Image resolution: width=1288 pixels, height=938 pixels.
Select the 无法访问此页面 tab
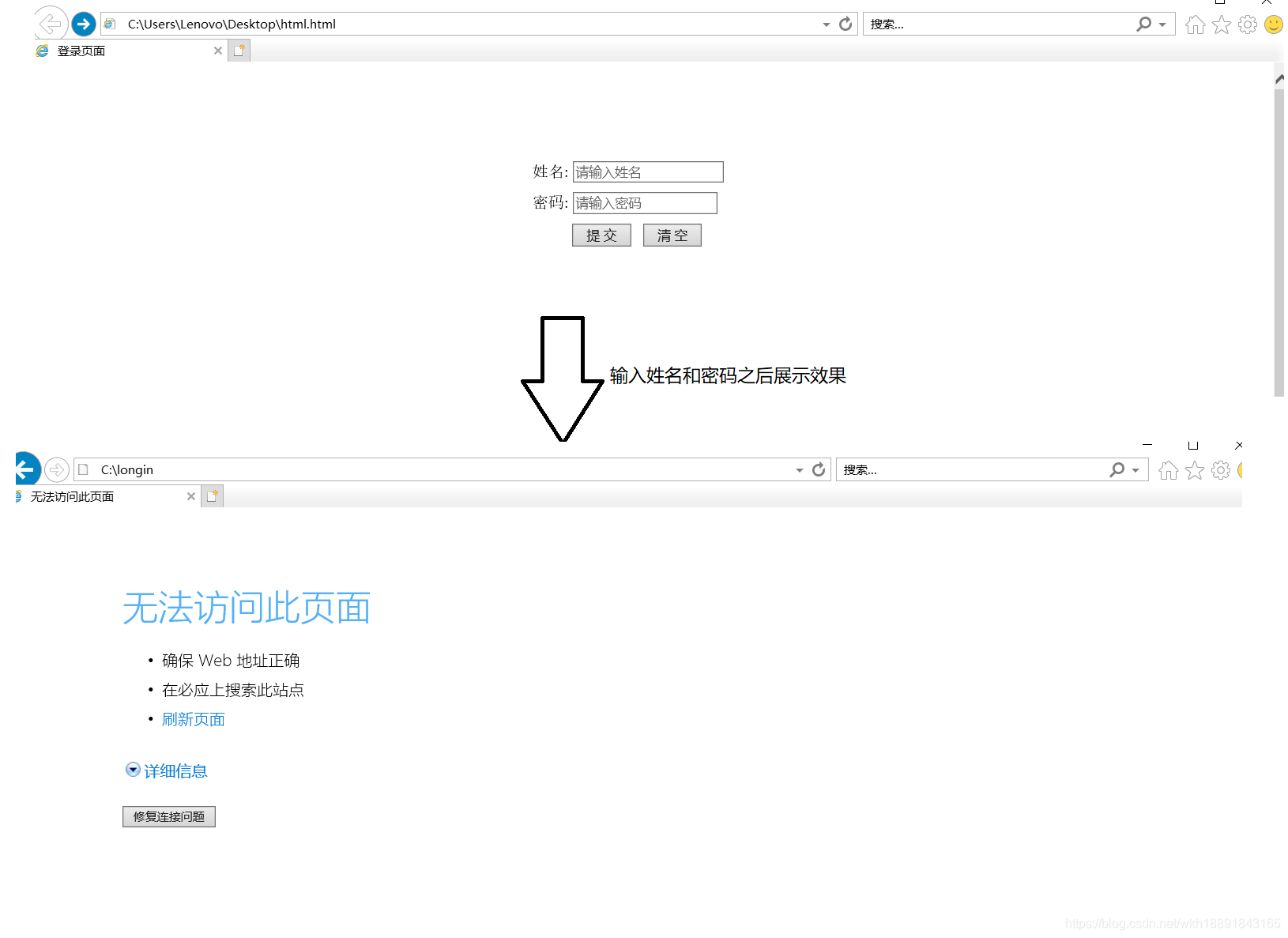click(x=107, y=496)
